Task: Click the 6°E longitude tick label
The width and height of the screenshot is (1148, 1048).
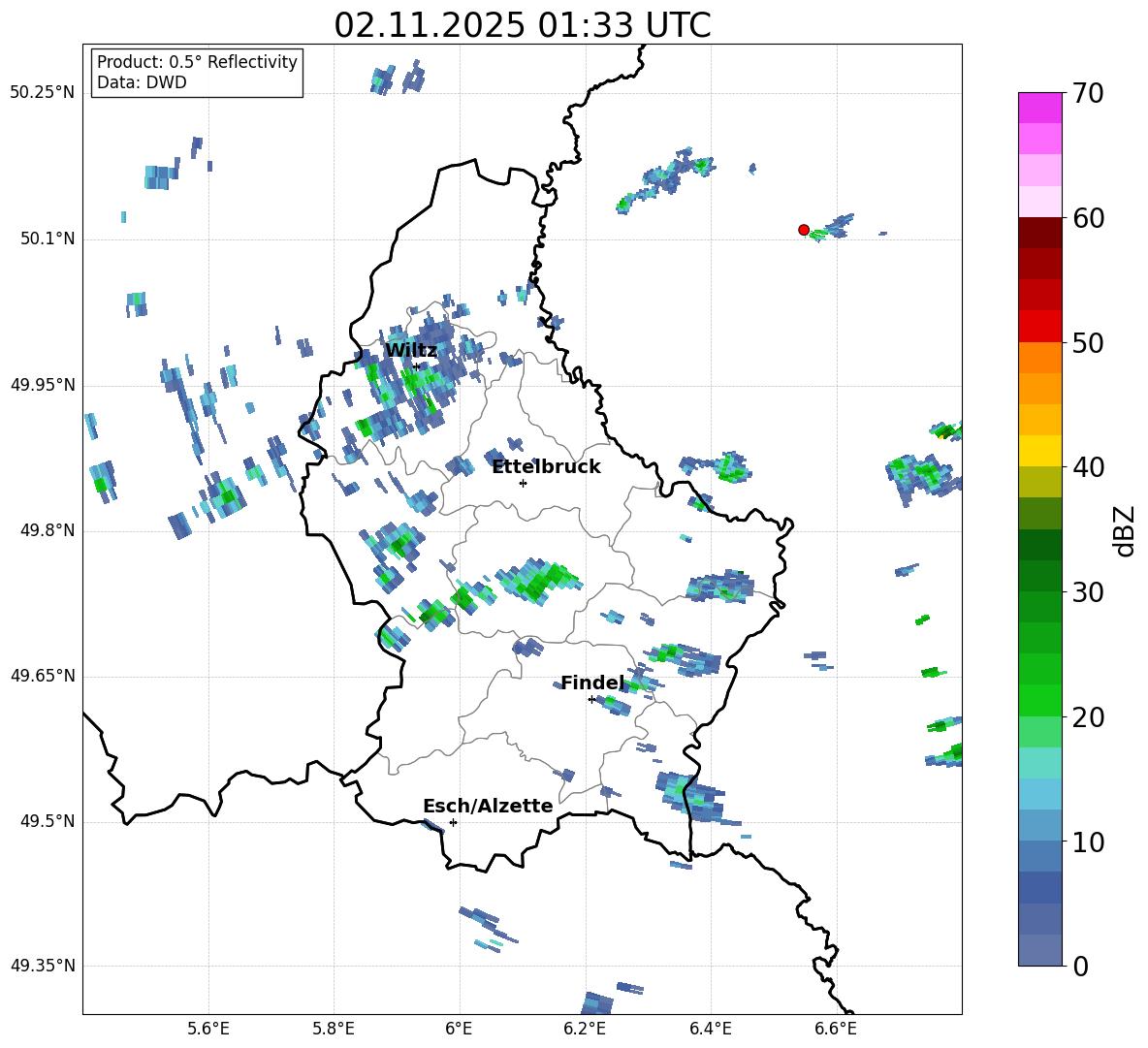Action: click(x=459, y=1028)
